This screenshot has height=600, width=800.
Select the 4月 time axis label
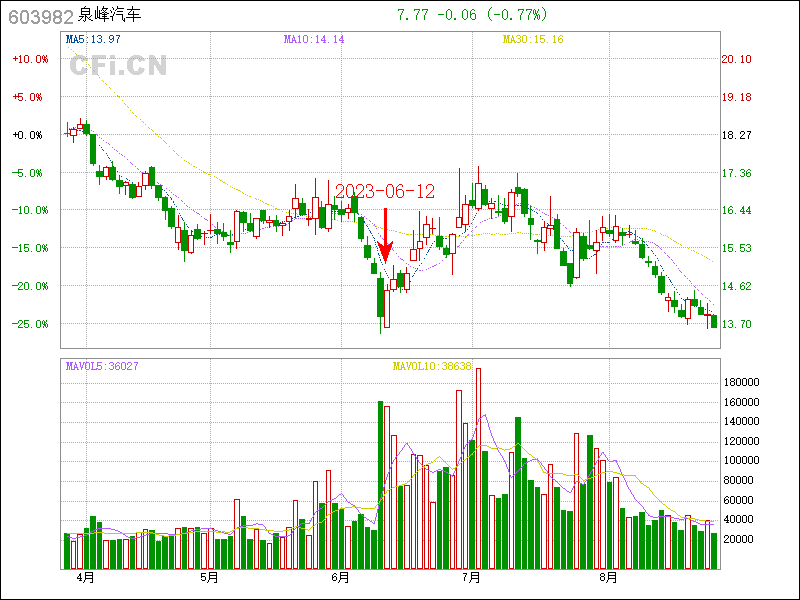pos(87,578)
